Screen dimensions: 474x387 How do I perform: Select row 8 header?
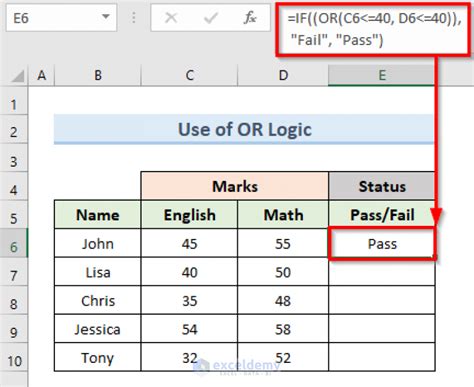tap(14, 300)
